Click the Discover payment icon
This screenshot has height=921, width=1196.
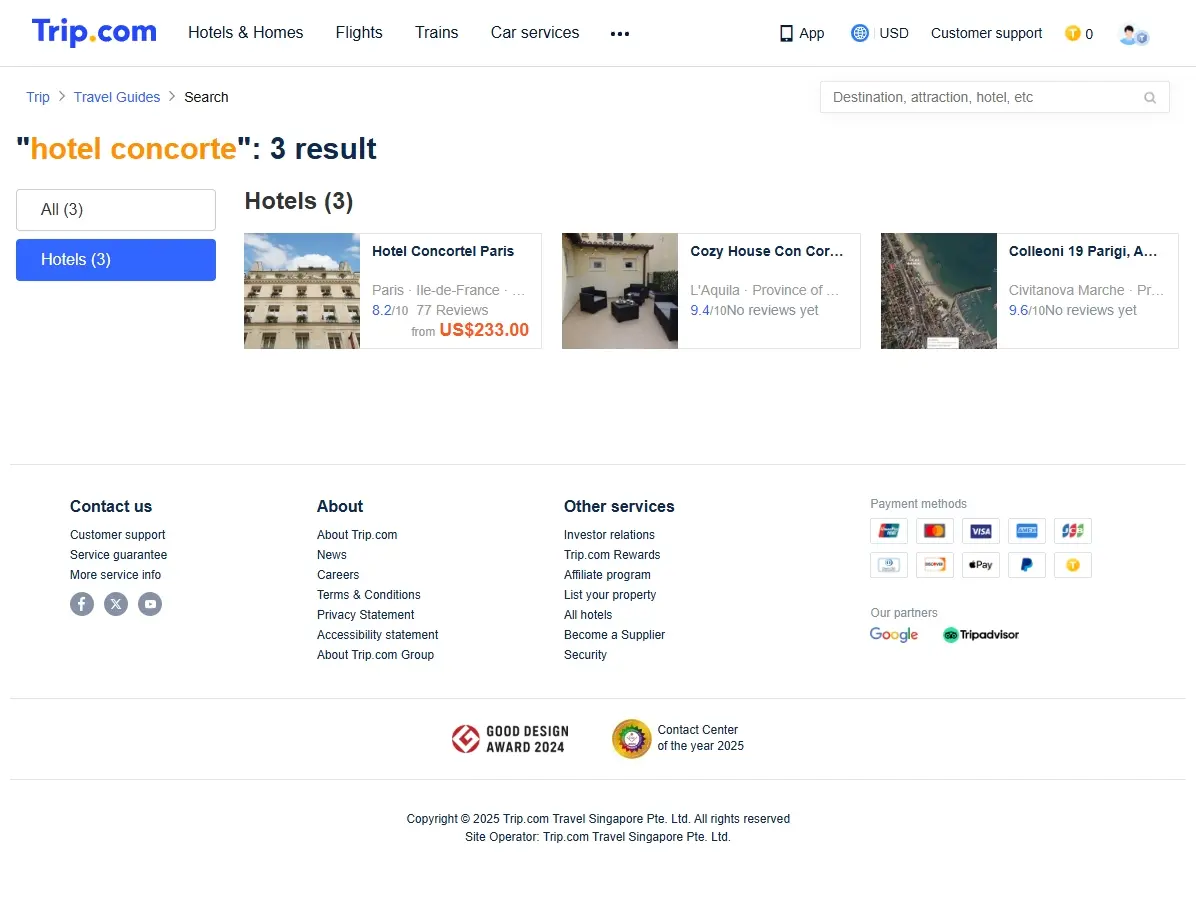pos(934,565)
